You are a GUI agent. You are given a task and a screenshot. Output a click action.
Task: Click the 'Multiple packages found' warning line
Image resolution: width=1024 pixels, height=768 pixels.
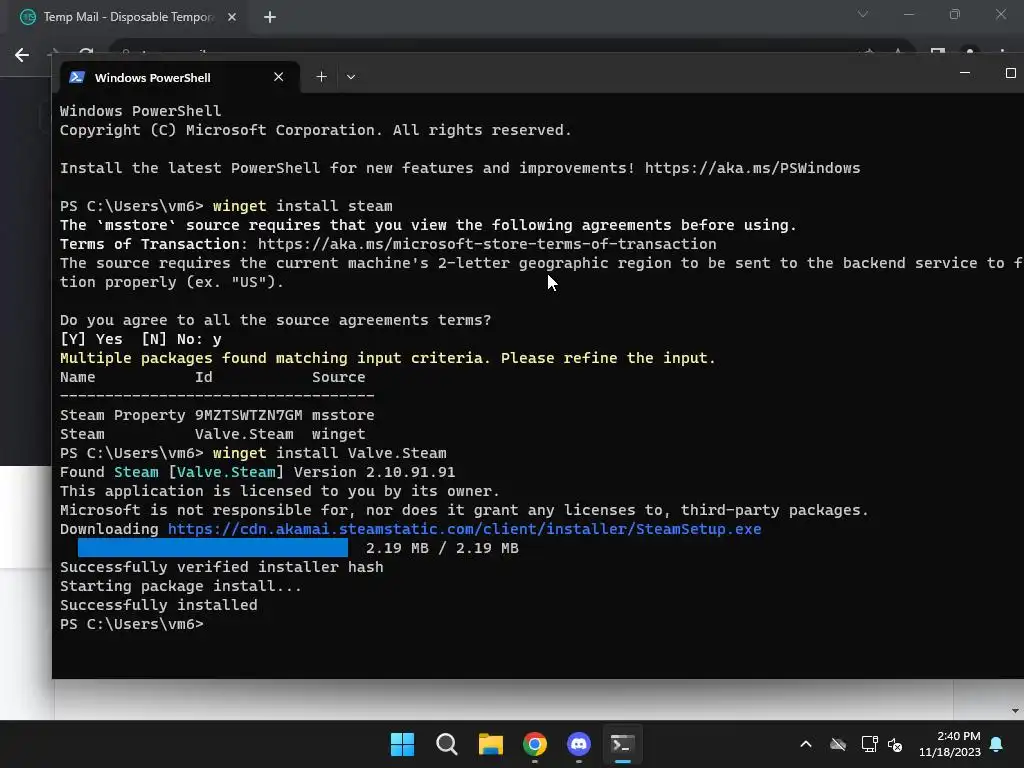tap(387, 359)
